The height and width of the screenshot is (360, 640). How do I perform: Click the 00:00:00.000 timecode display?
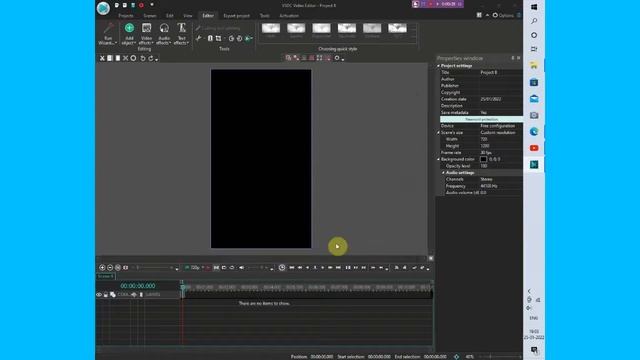coord(138,286)
